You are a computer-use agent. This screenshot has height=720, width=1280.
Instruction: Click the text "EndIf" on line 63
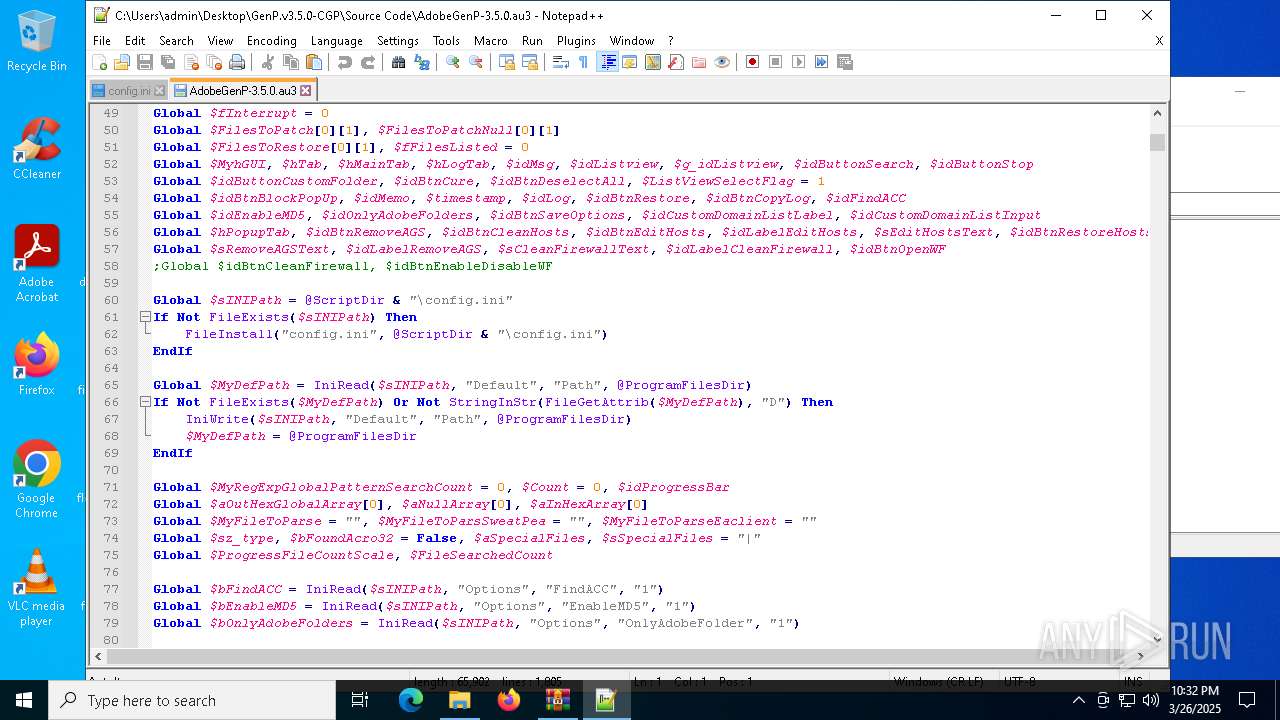click(172, 351)
